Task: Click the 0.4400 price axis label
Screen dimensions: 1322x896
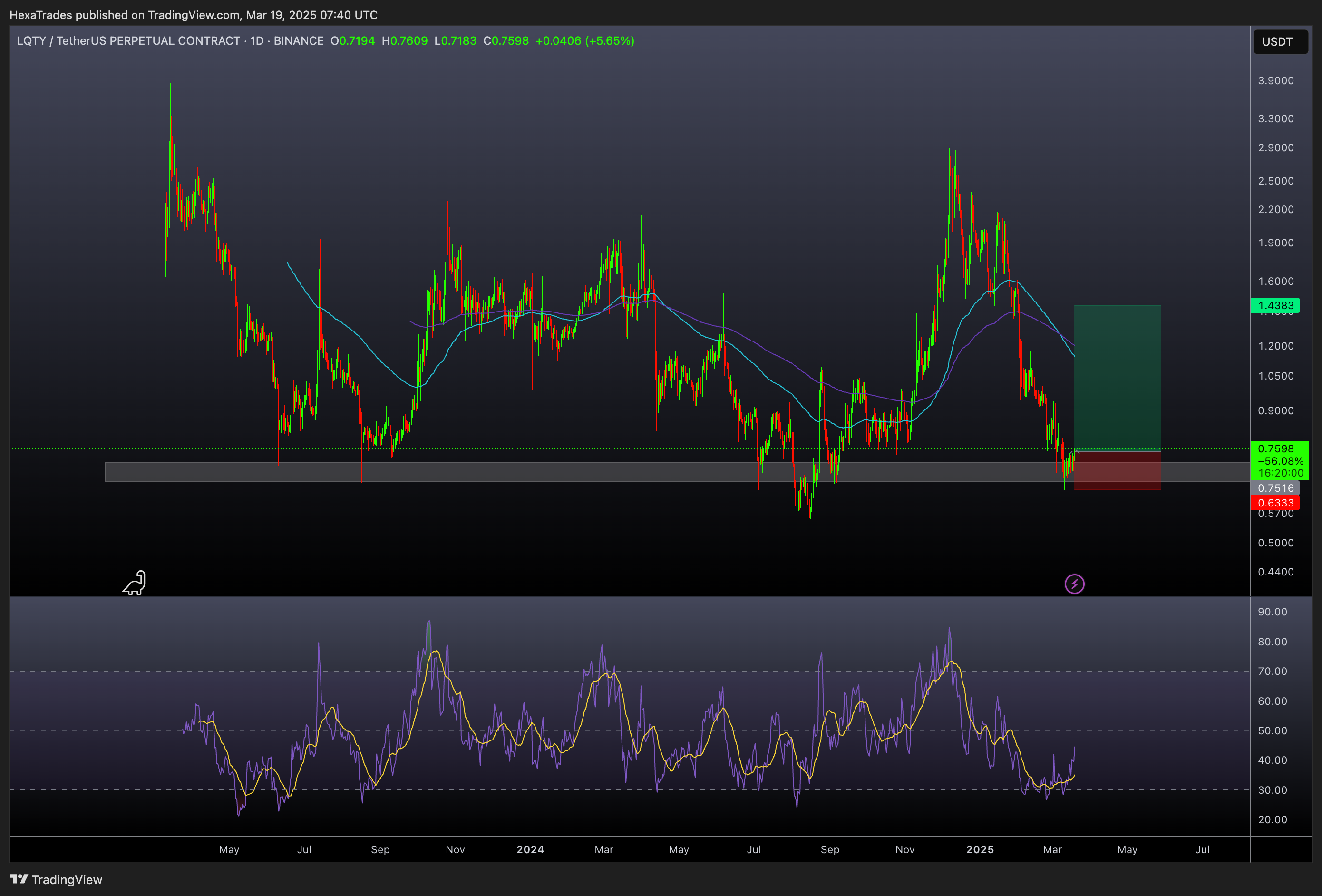Action: point(1275,572)
